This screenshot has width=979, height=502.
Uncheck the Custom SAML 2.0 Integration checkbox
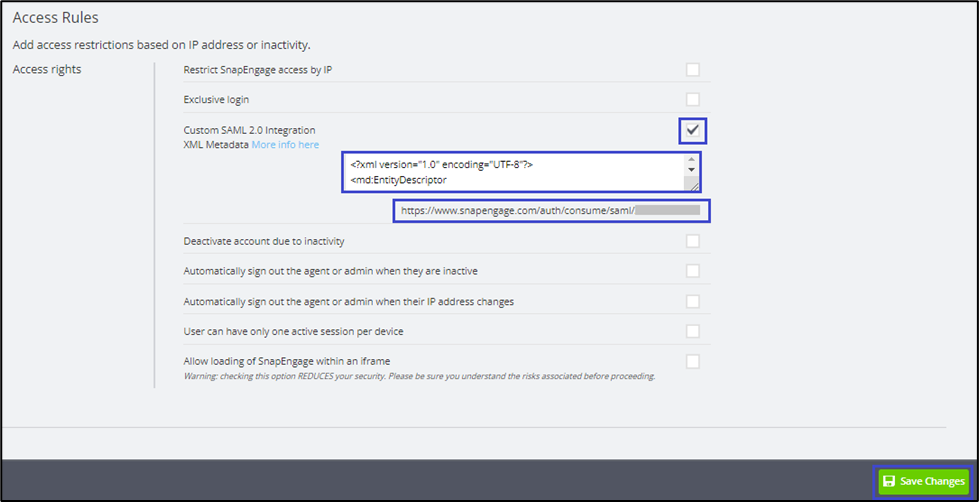coord(692,131)
